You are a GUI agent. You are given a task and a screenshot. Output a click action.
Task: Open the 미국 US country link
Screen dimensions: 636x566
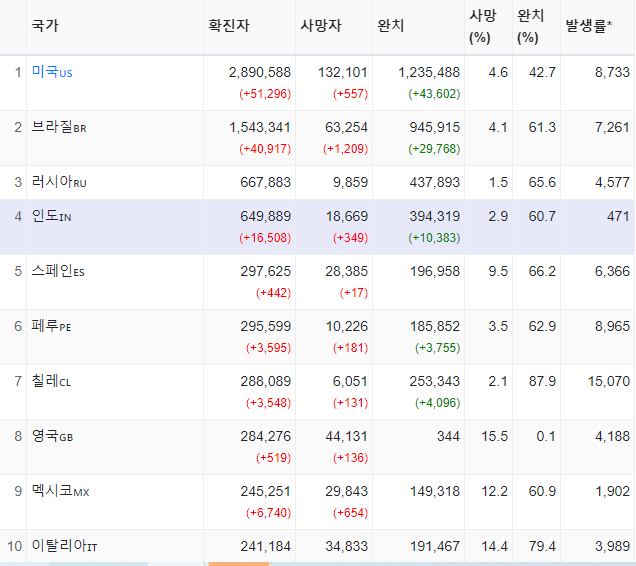[52, 72]
